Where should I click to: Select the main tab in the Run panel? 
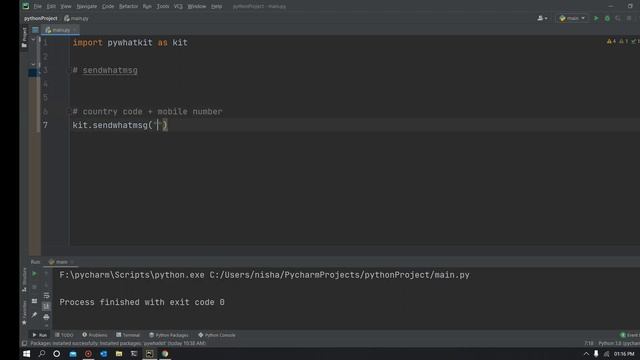(x=60, y=262)
